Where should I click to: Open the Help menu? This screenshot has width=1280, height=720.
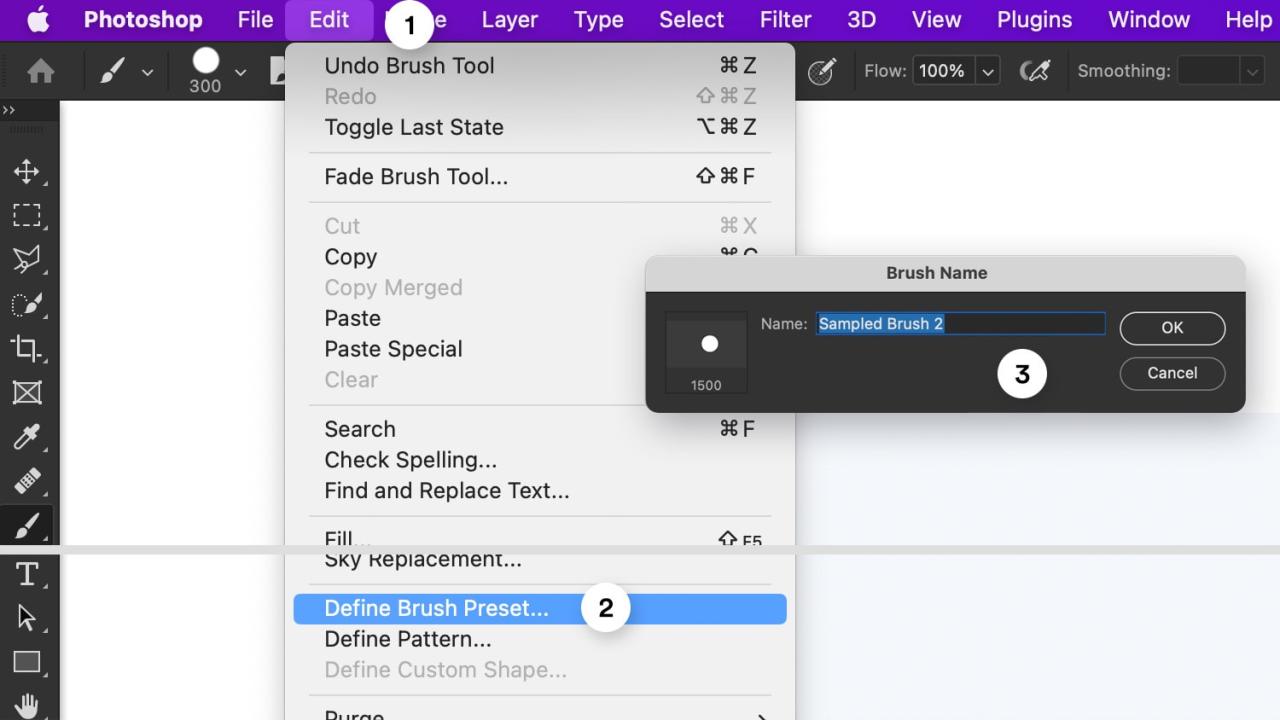tap(1248, 19)
